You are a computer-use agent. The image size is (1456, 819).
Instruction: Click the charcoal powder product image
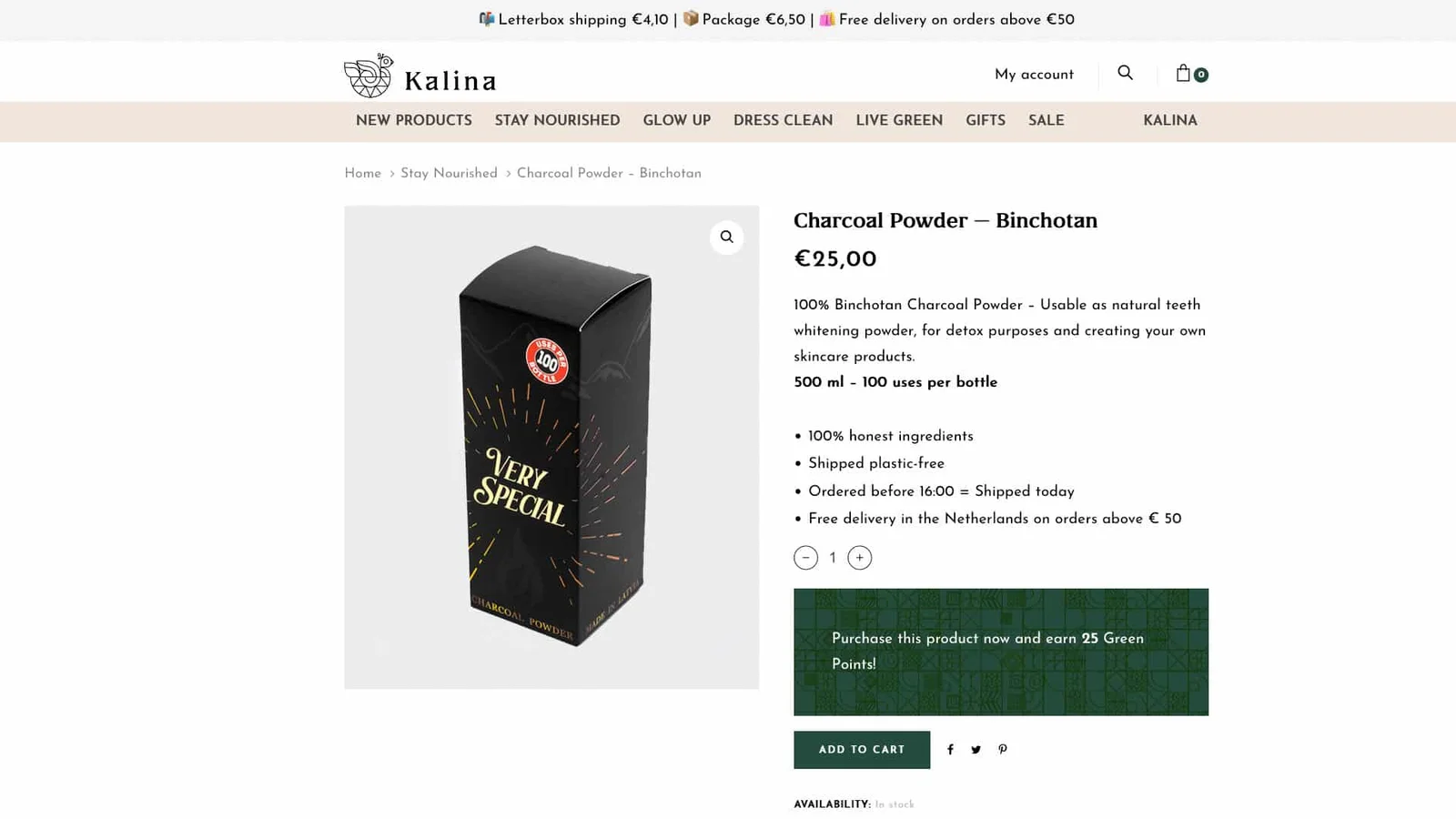pos(551,447)
